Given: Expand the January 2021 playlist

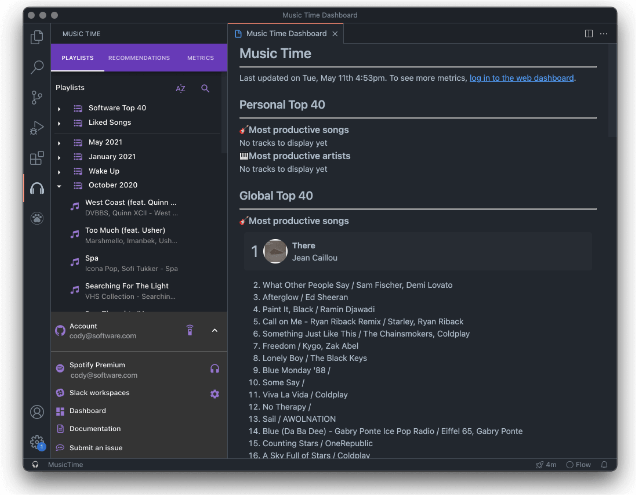Looking at the screenshot, I should coord(59,157).
